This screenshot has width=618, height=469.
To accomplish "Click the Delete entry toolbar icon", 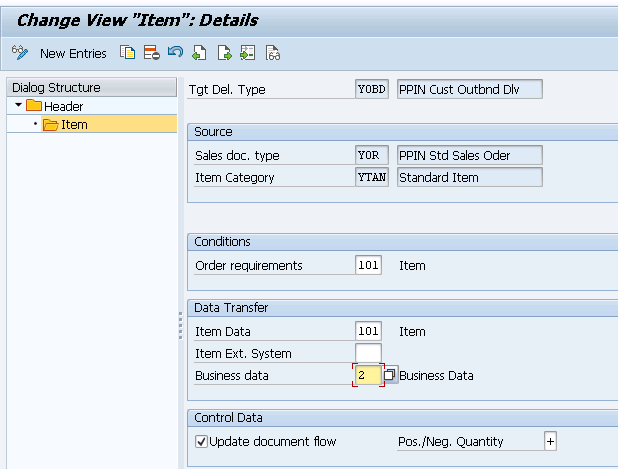I will (x=152, y=52).
